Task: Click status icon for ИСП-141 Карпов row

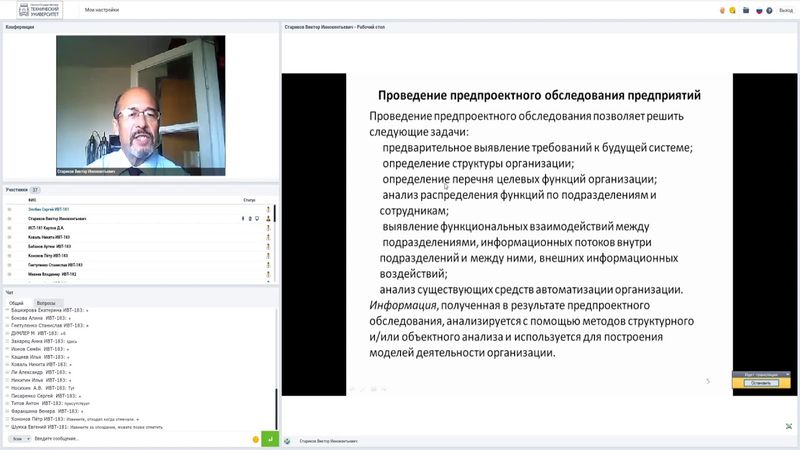Action: 268,228
